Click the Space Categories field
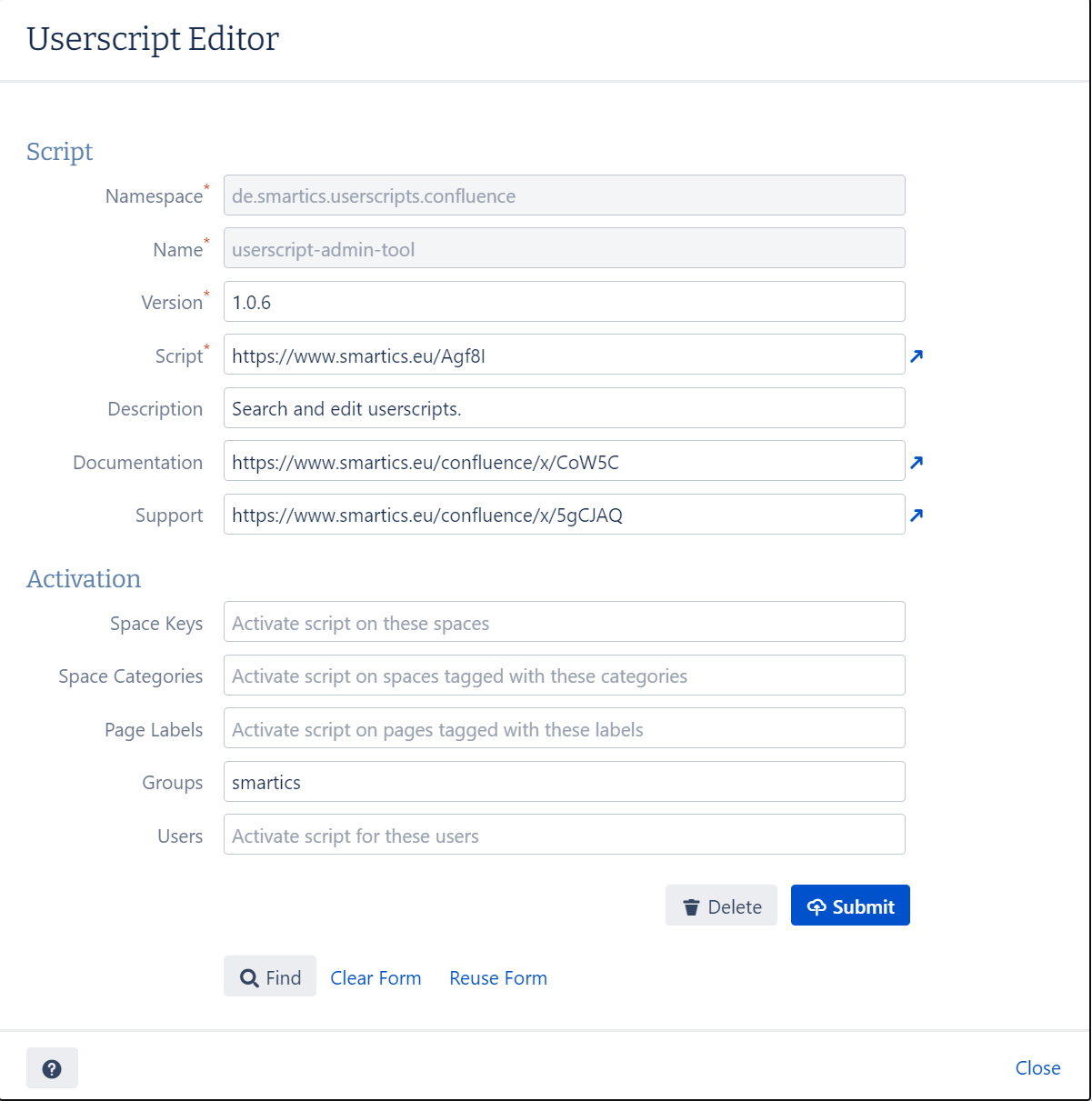 [x=564, y=676]
